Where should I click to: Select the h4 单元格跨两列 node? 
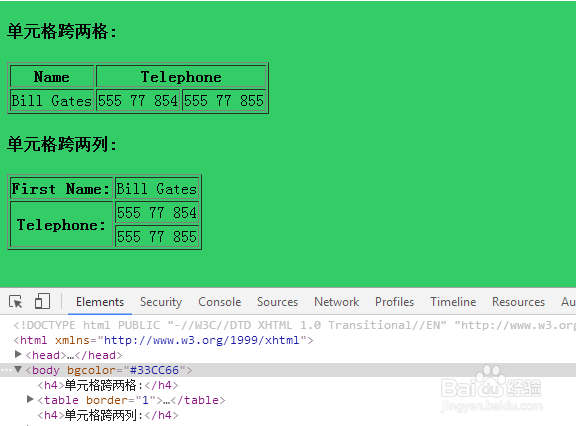click(108, 415)
